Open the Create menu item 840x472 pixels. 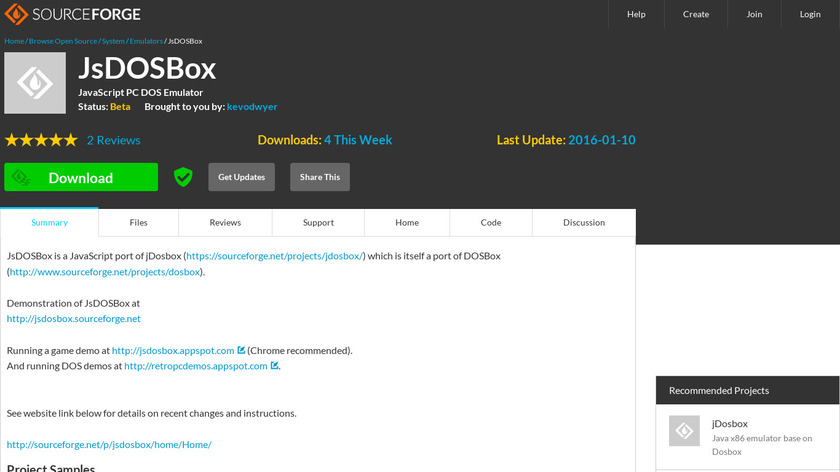point(696,14)
